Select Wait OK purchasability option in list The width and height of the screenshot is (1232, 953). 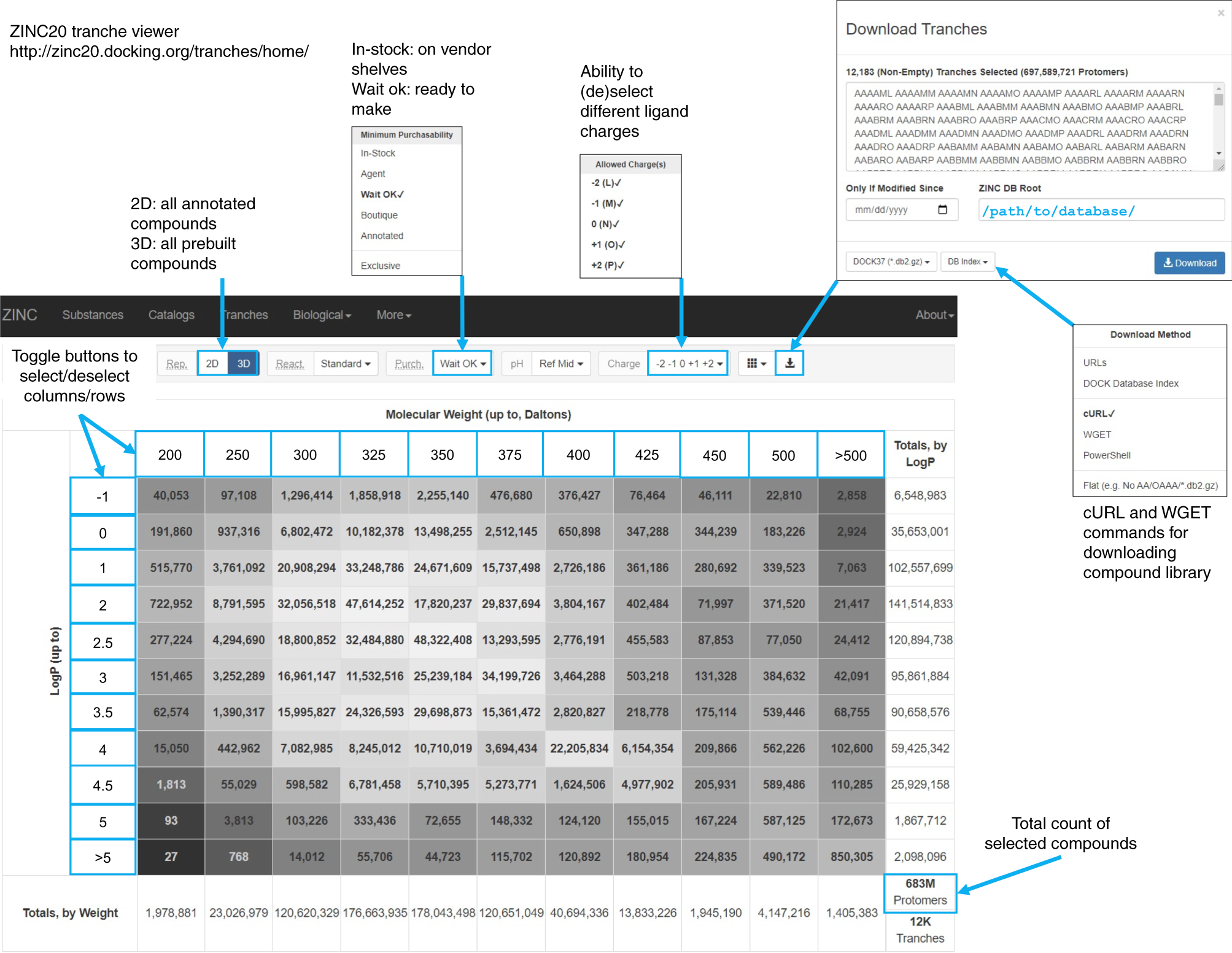pyautogui.click(x=382, y=195)
